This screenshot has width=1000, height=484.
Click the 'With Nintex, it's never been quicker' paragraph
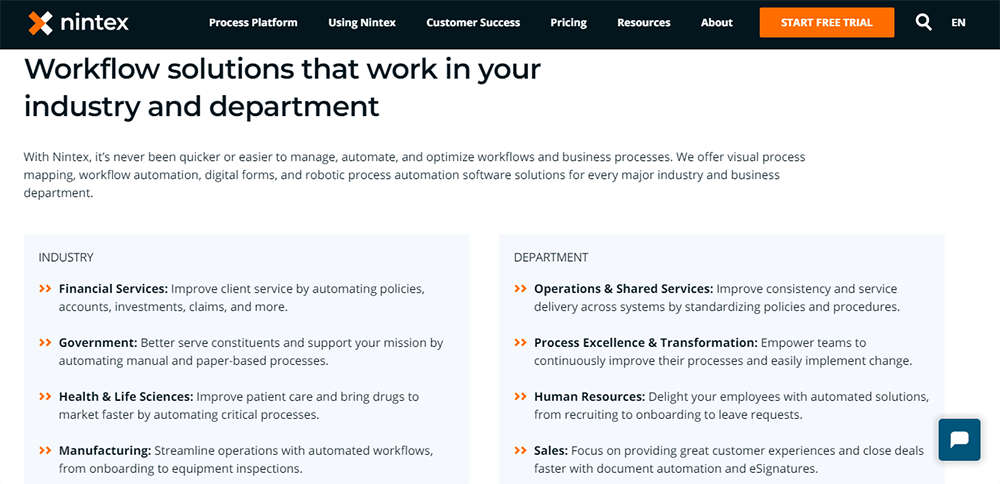tap(415, 175)
